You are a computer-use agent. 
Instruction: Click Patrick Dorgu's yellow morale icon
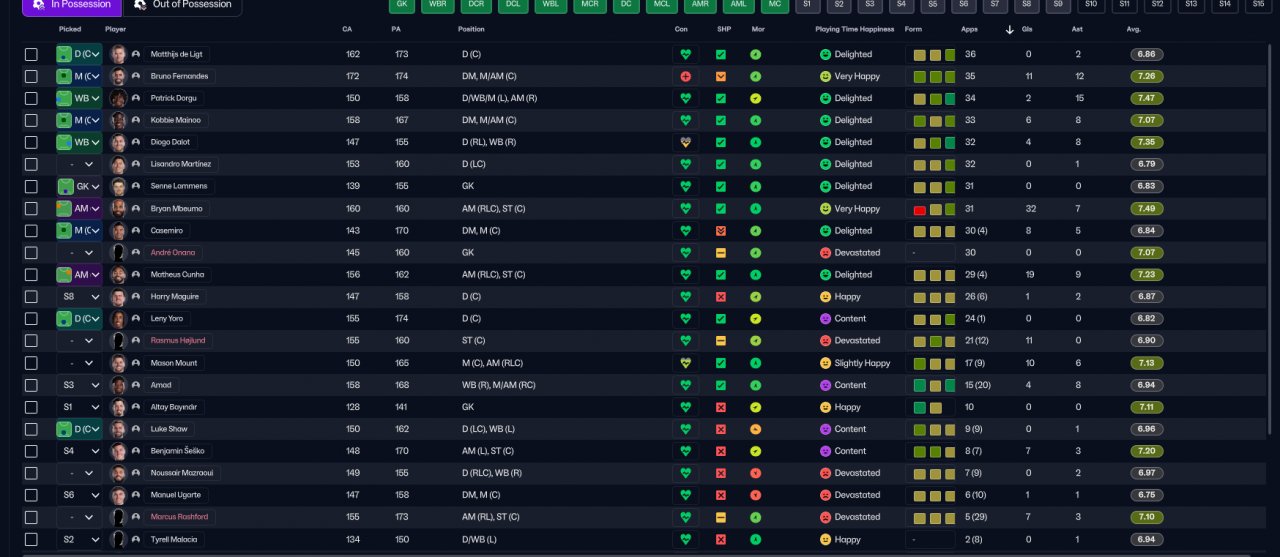tap(756, 98)
